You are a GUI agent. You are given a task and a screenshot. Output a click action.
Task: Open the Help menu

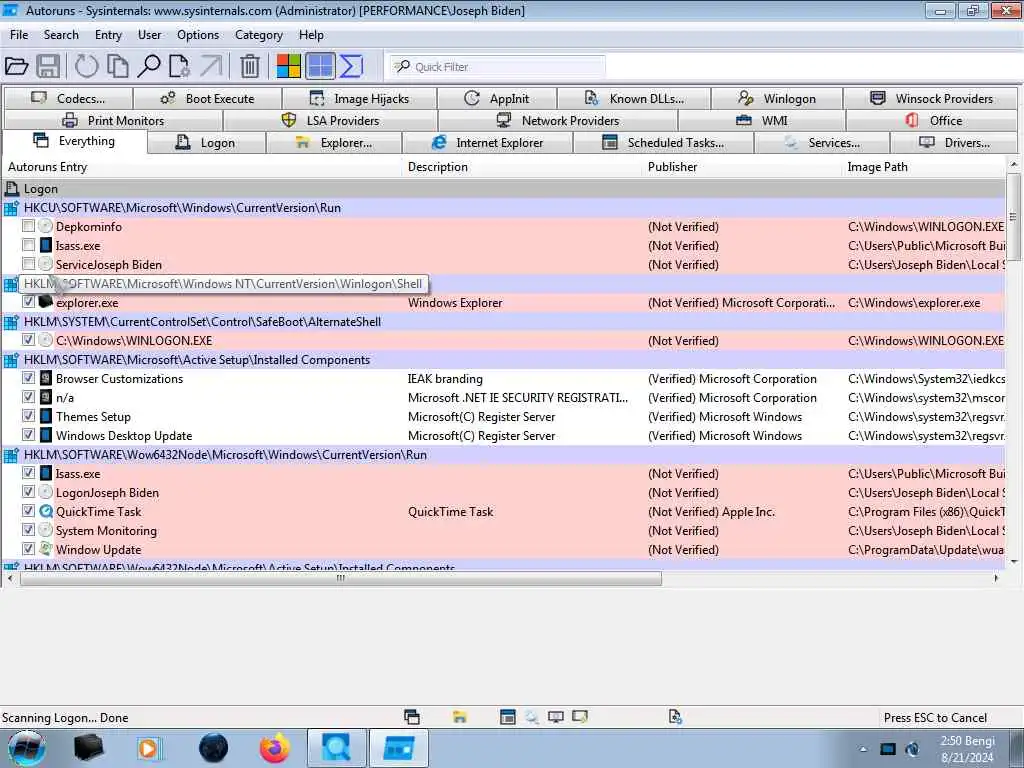click(311, 35)
